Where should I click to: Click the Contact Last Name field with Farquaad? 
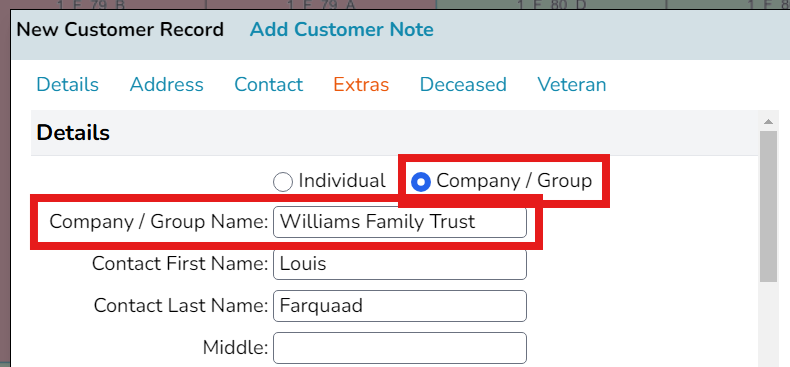tap(400, 305)
